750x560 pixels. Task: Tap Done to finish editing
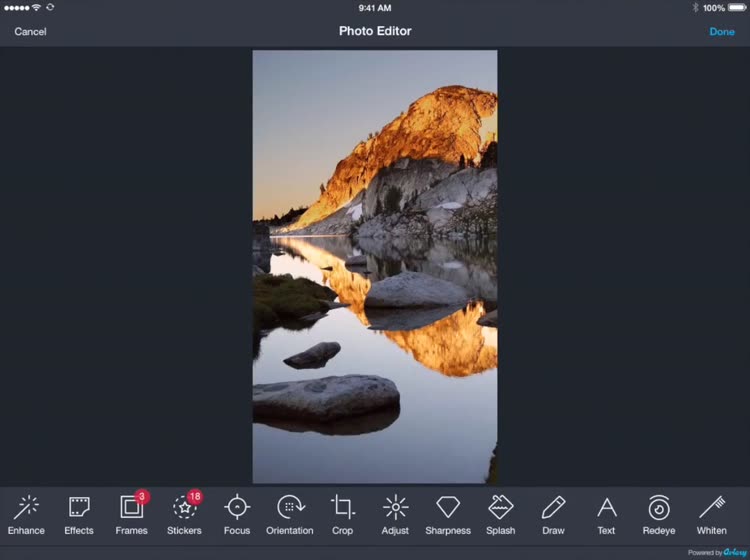pyautogui.click(x=722, y=32)
